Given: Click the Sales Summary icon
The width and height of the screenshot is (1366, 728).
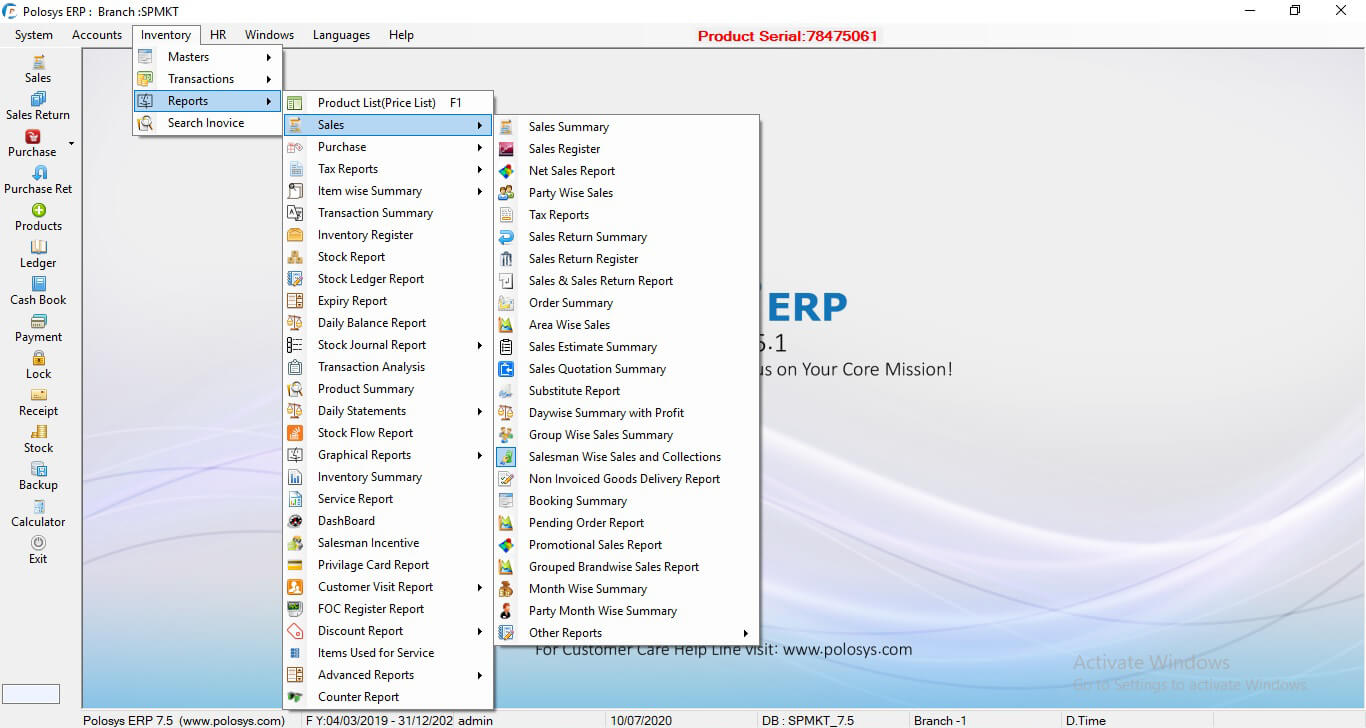Looking at the screenshot, I should pyautogui.click(x=507, y=127).
